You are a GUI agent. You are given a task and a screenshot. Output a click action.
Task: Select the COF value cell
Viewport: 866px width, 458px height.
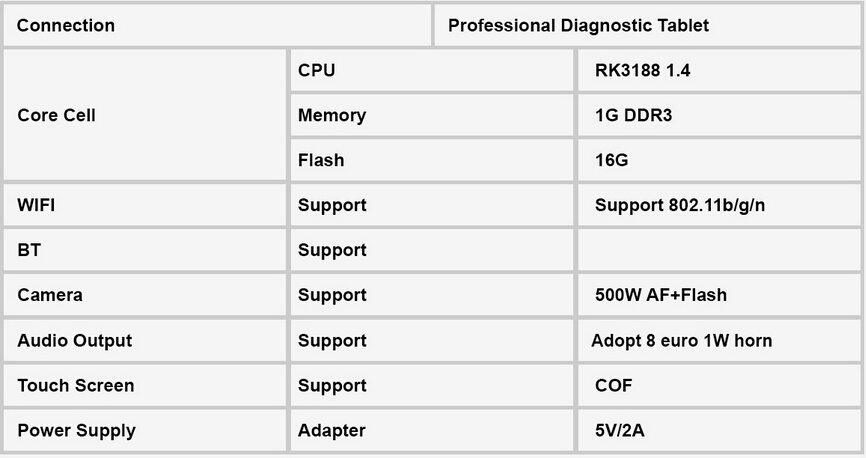719,385
